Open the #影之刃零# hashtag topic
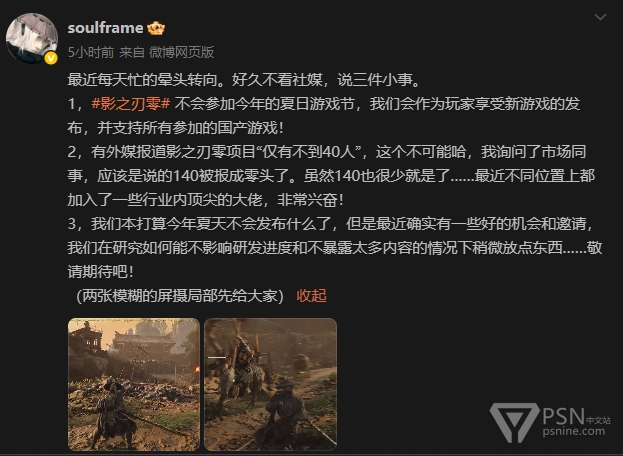 point(131,104)
